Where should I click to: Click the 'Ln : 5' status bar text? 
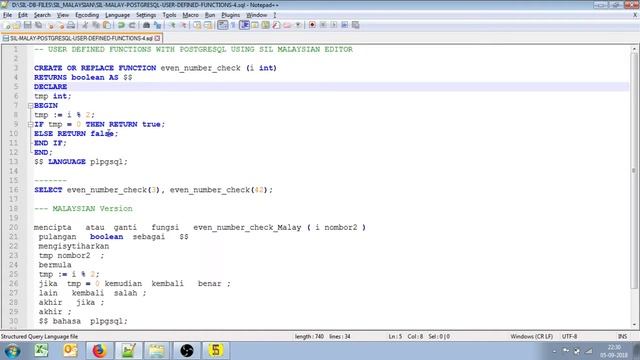[395, 336]
